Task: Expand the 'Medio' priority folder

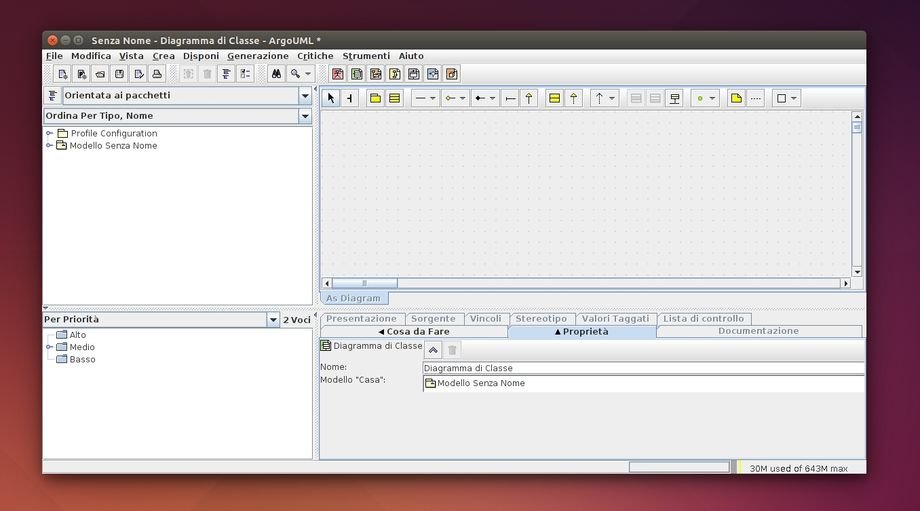Action: point(49,347)
